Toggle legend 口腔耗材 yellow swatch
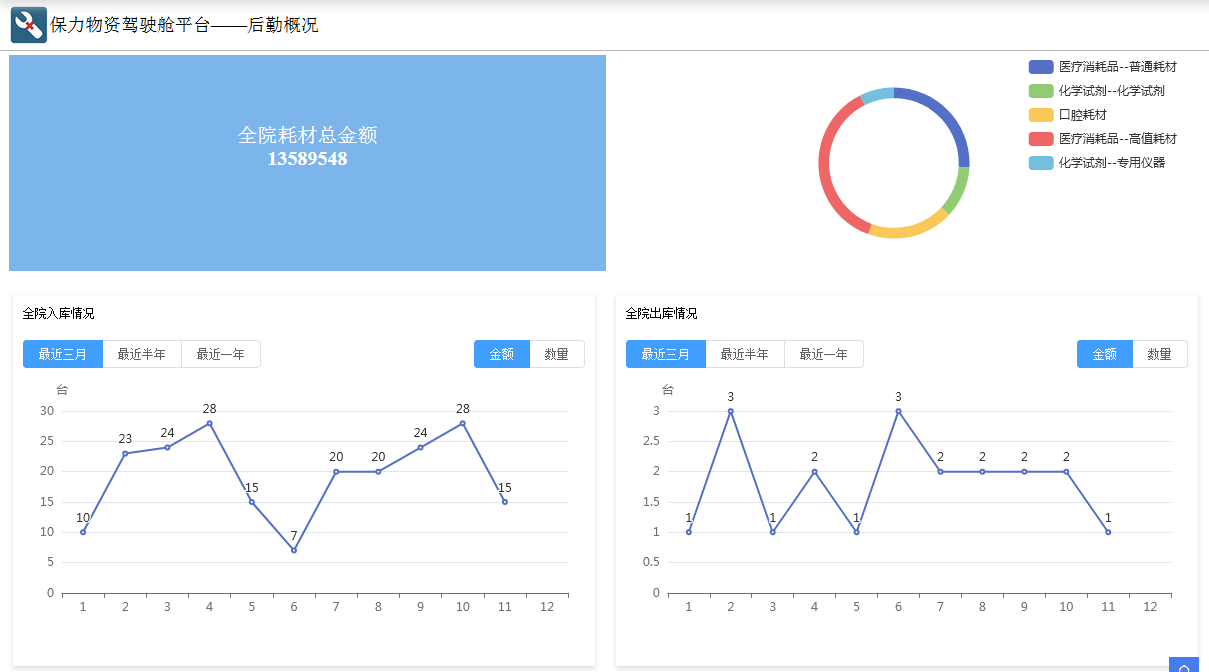Screen dimensions: 1209x672 (x=1041, y=115)
